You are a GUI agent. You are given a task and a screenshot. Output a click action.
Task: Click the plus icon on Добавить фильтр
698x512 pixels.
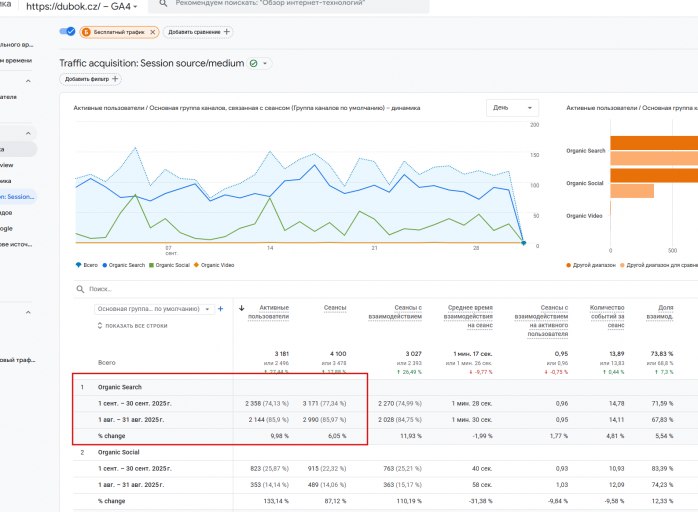115,78
